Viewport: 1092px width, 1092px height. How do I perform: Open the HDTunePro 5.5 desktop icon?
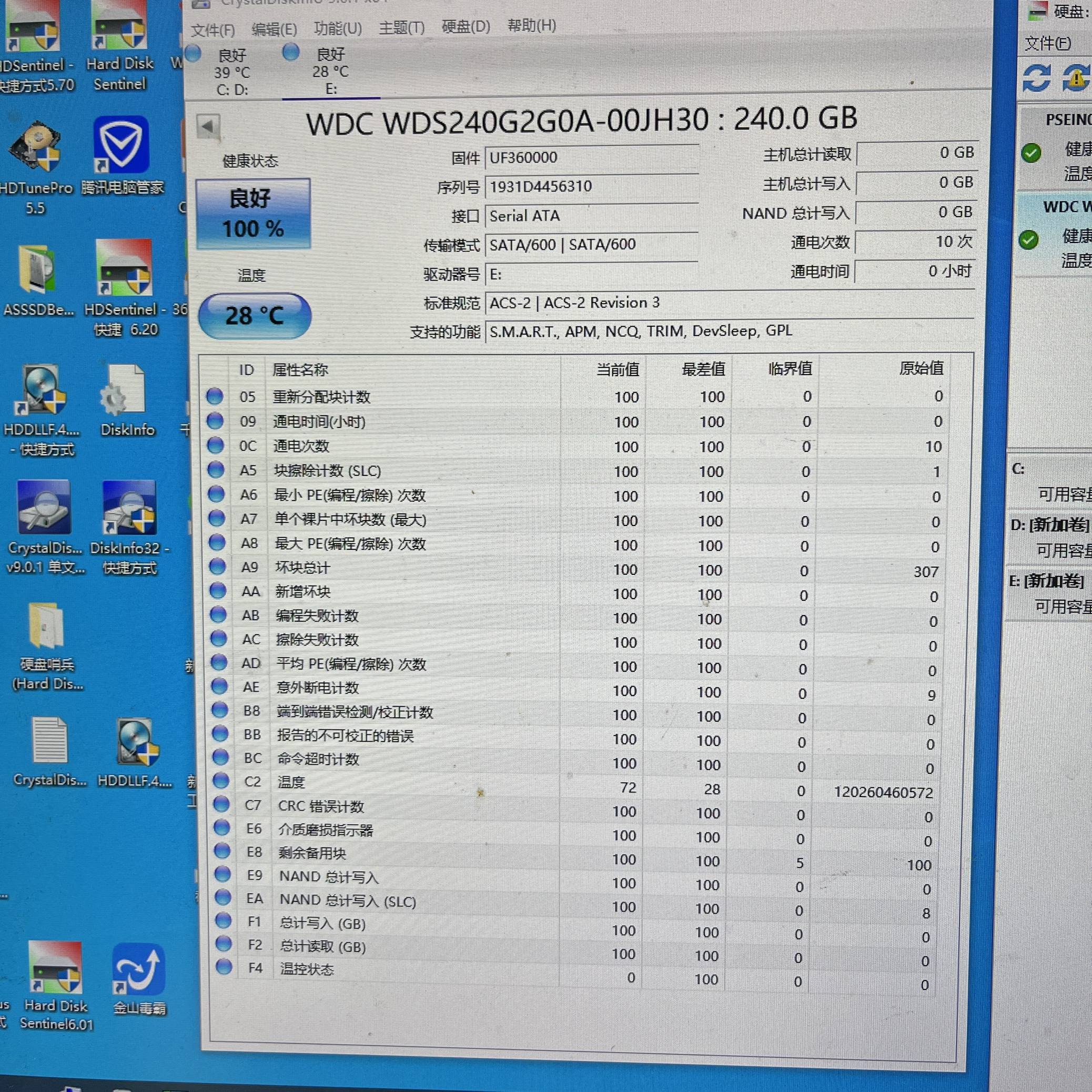pos(36,166)
